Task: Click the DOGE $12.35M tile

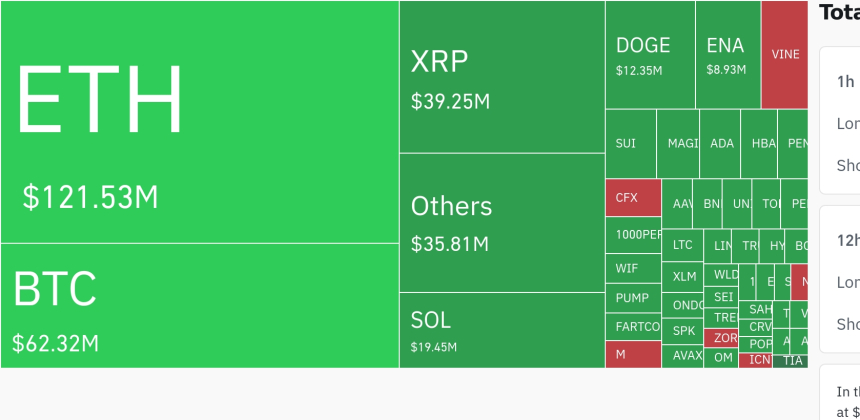Action: pos(650,55)
